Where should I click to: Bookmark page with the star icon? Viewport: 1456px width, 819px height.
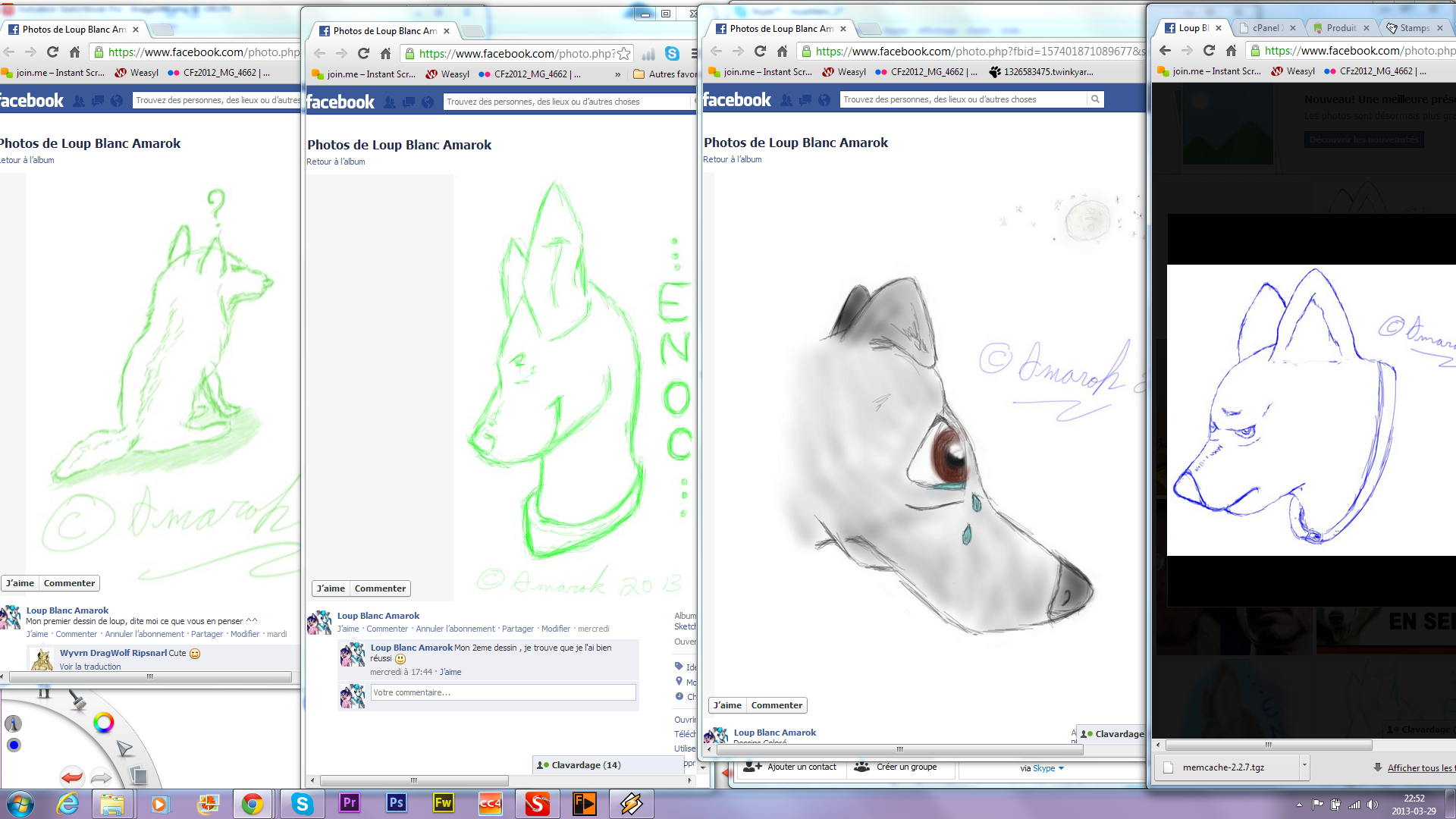pyautogui.click(x=623, y=53)
